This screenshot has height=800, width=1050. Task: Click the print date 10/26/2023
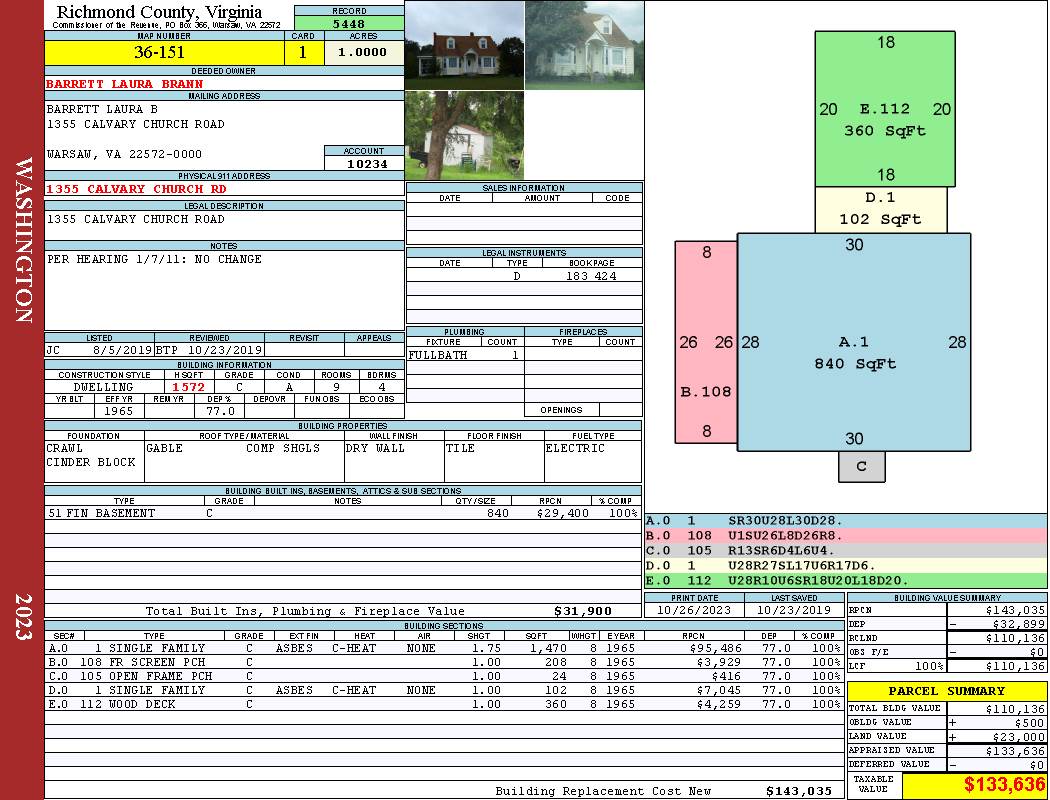[x=694, y=610]
